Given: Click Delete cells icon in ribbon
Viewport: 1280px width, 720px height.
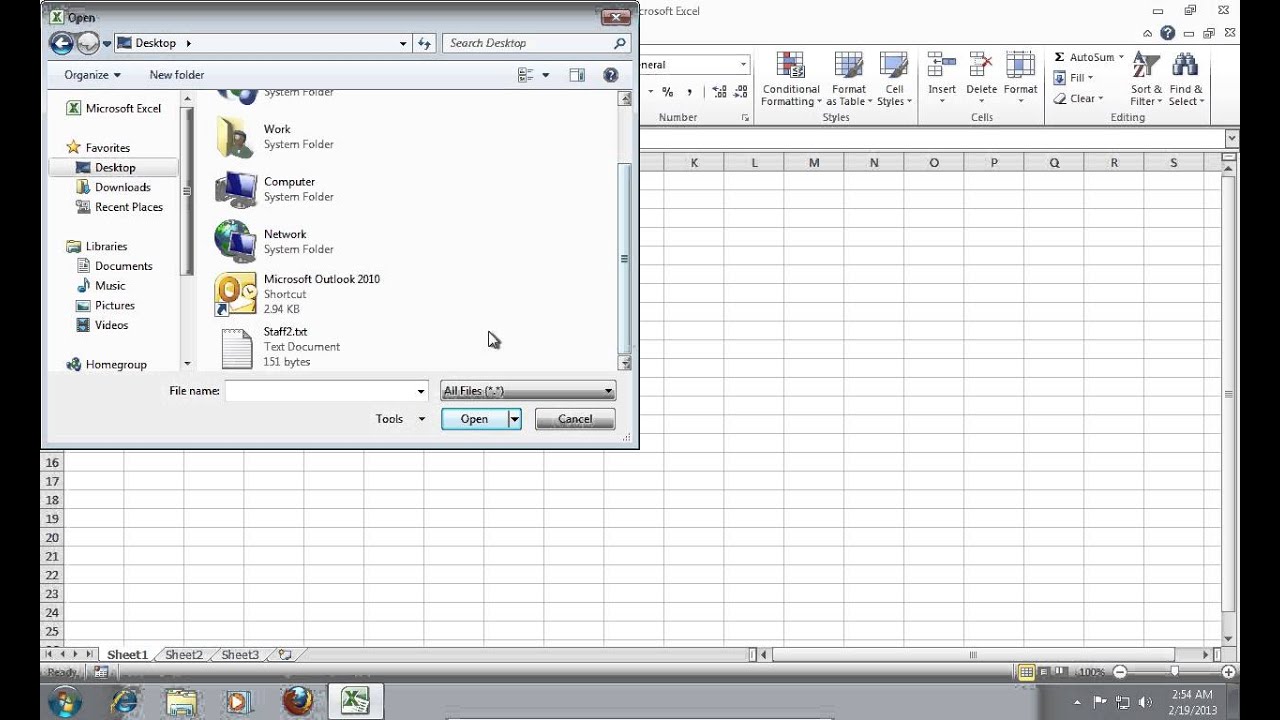Looking at the screenshot, I should 981,66.
